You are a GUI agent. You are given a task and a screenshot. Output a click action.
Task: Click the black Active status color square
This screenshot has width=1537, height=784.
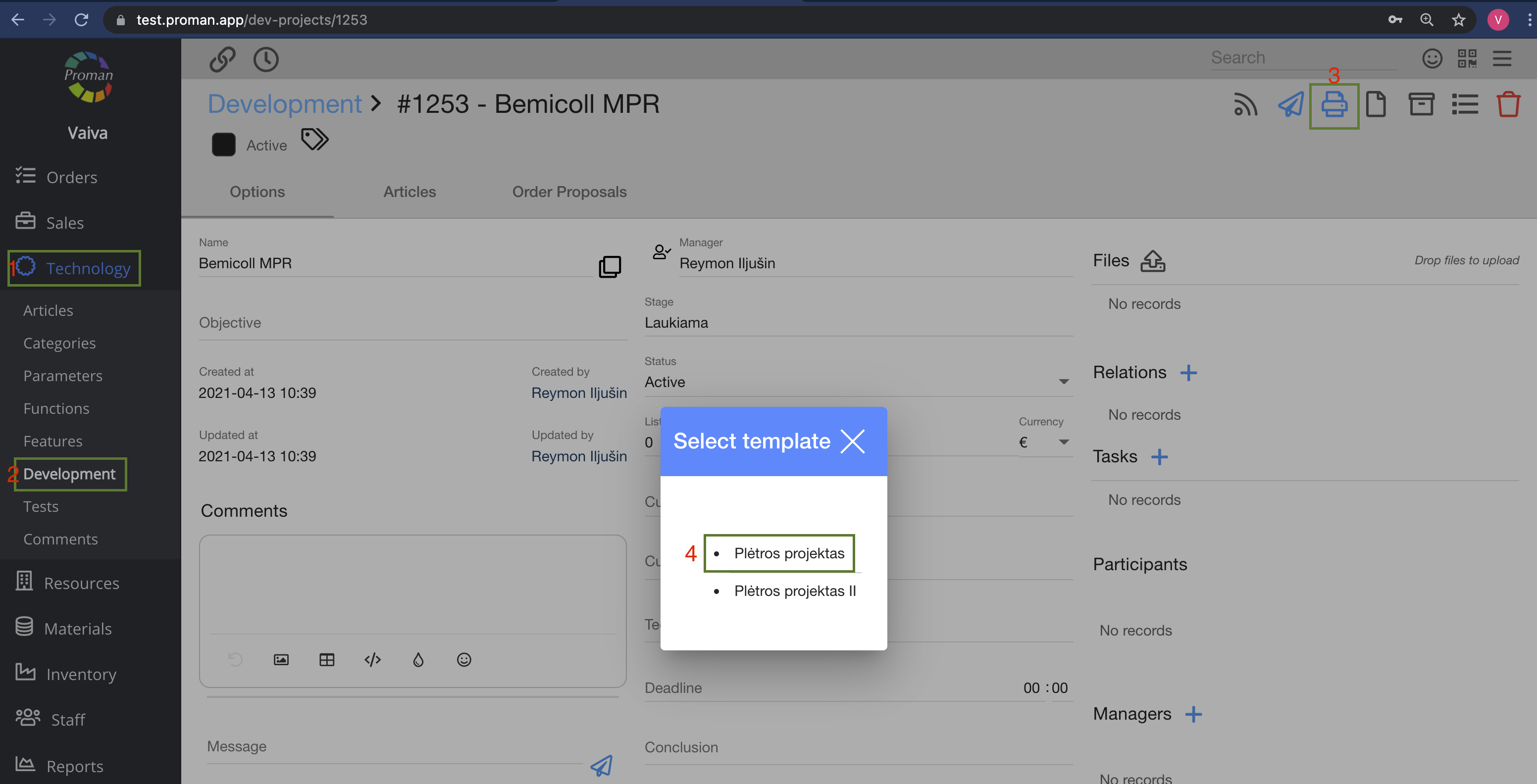(224, 145)
